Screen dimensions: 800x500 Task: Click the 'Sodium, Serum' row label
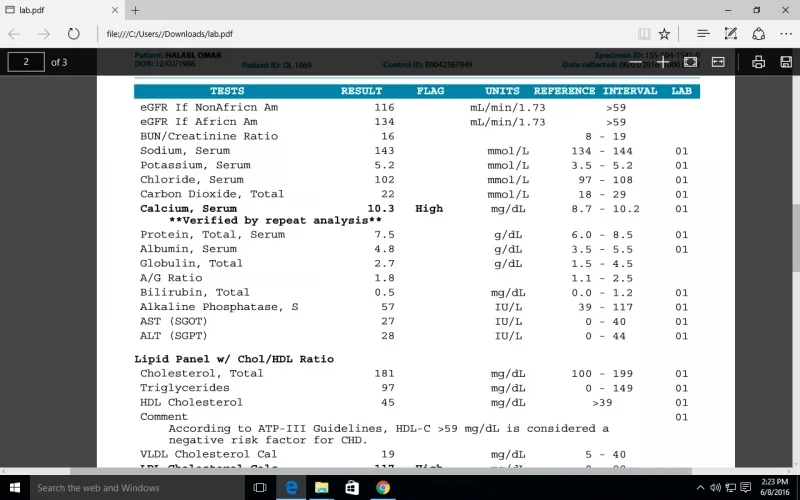point(185,151)
